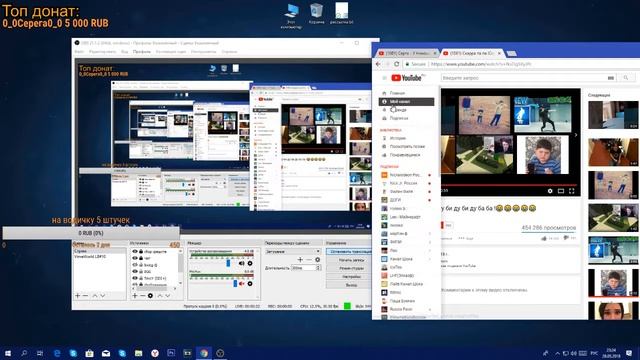
Task: Toggle lock on 'Текст (GDI+)' source
Action: (x=141, y=278)
